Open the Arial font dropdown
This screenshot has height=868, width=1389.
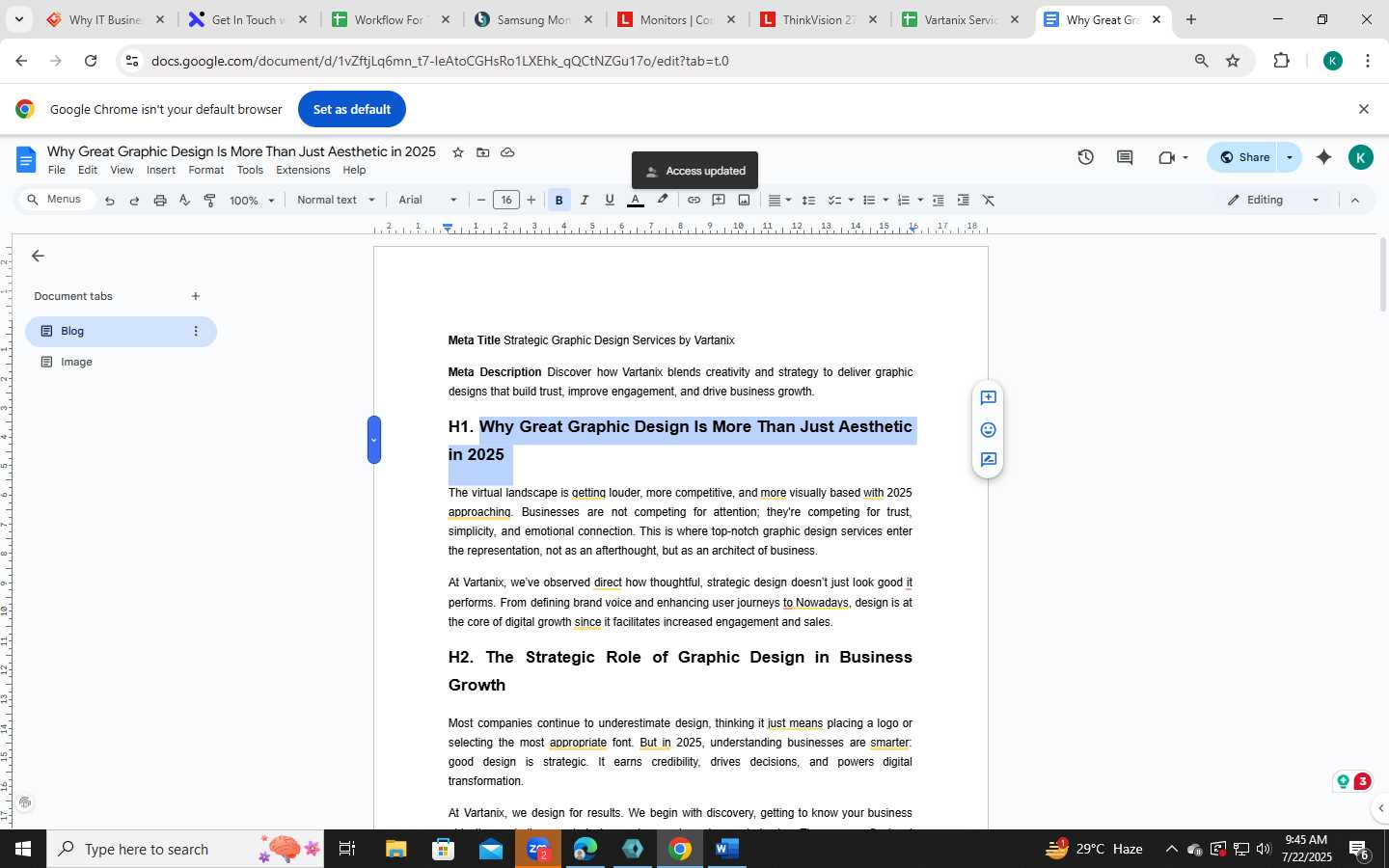428,201
